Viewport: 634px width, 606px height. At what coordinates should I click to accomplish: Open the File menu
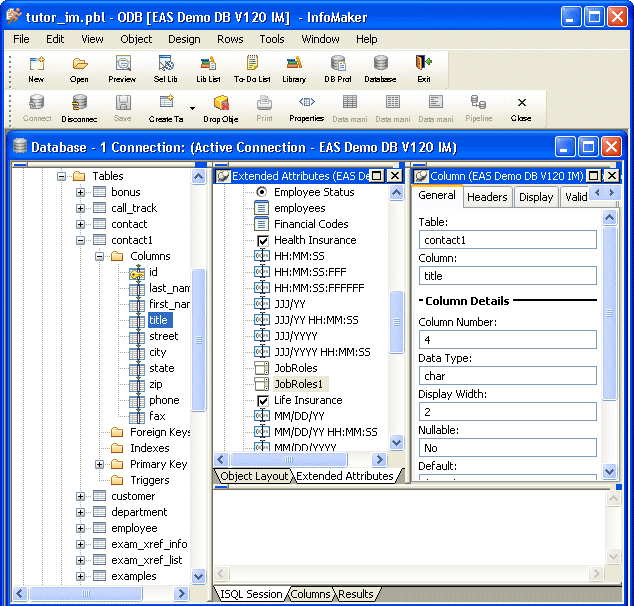21,39
